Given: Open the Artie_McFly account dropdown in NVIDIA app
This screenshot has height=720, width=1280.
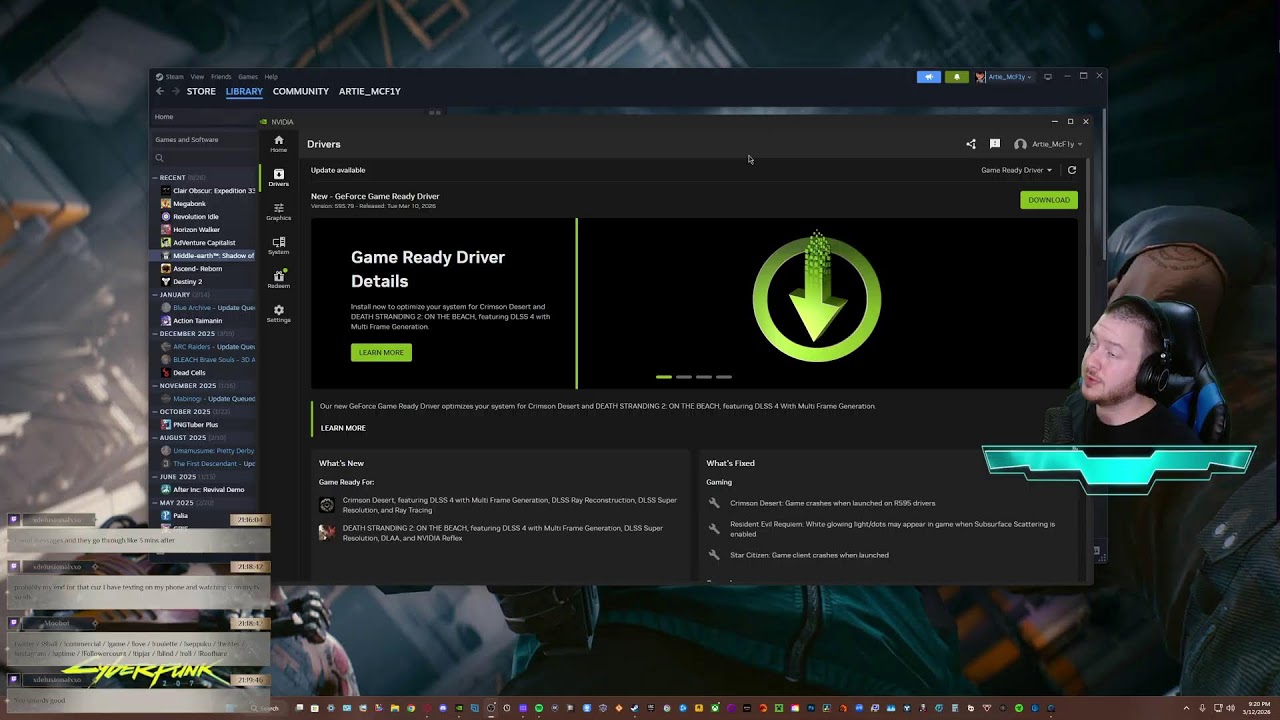Looking at the screenshot, I should [x=1048, y=144].
